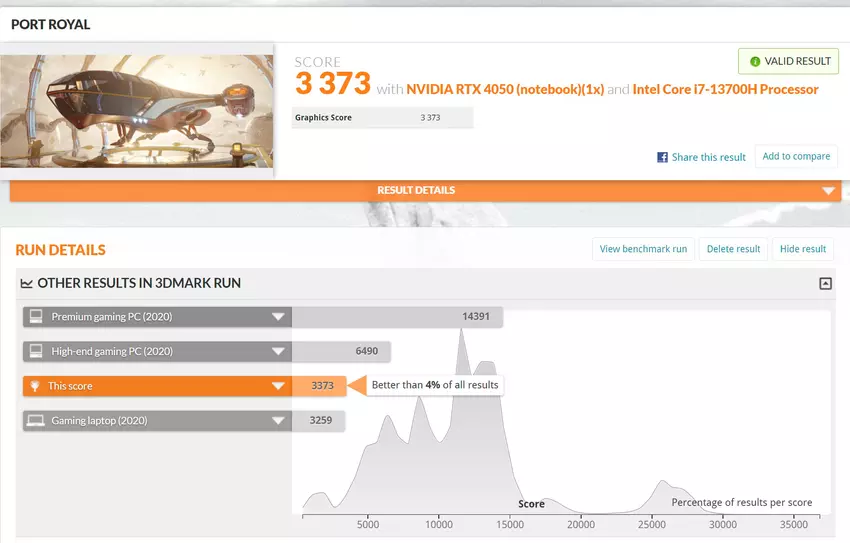850x543 pixels.
Task: Open the Gaming laptop dropdown arrow
Action: coord(278,421)
